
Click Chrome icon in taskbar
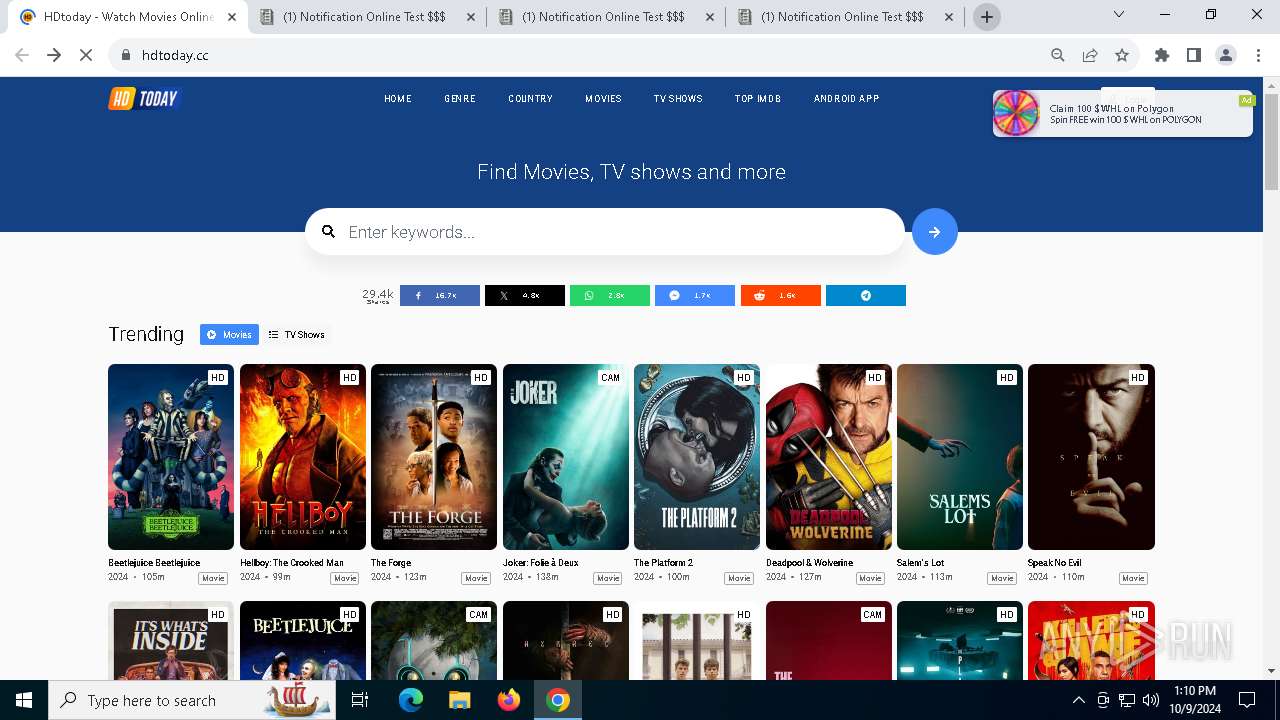(x=558, y=700)
